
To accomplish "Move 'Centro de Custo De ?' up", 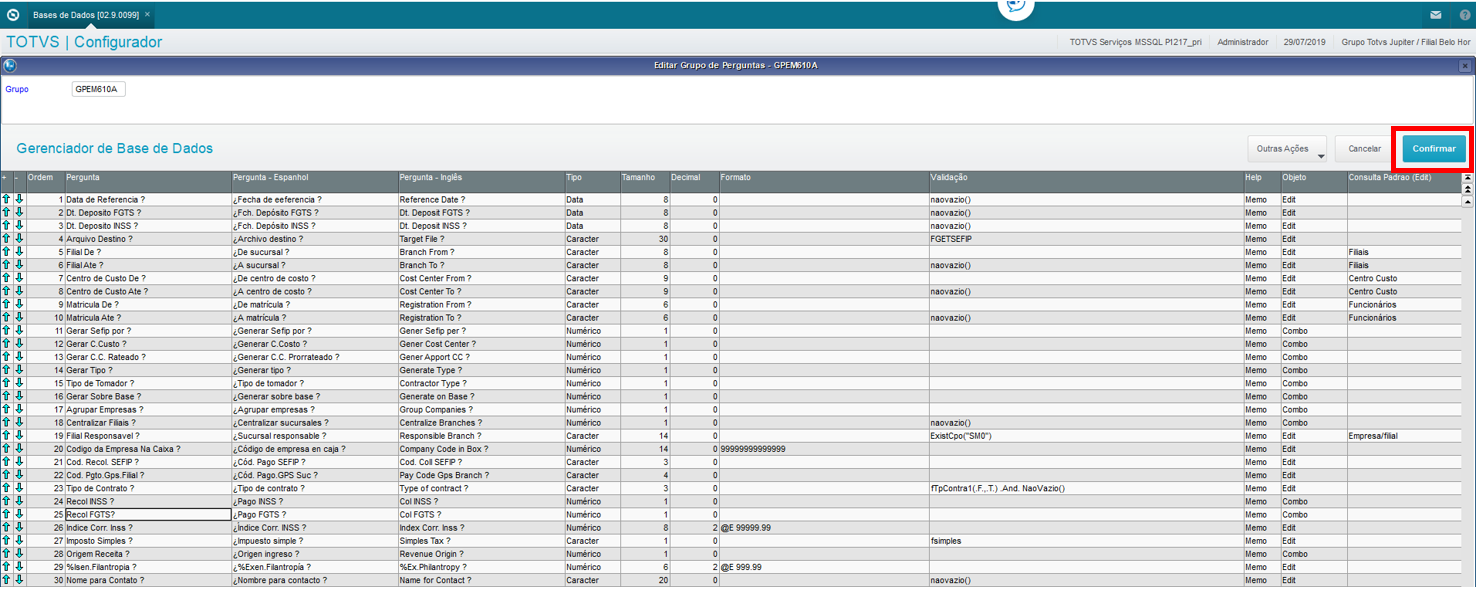I will click(6, 278).
